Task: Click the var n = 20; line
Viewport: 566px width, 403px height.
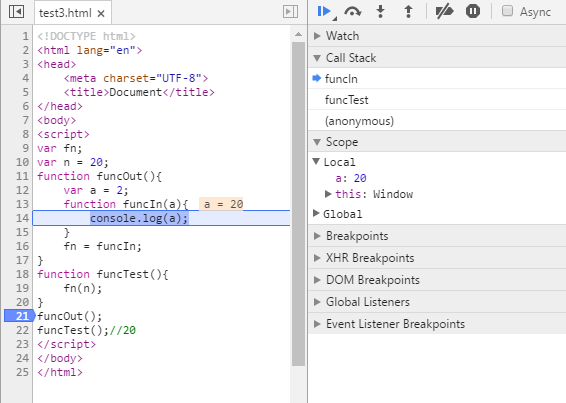Action: (x=73, y=162)
